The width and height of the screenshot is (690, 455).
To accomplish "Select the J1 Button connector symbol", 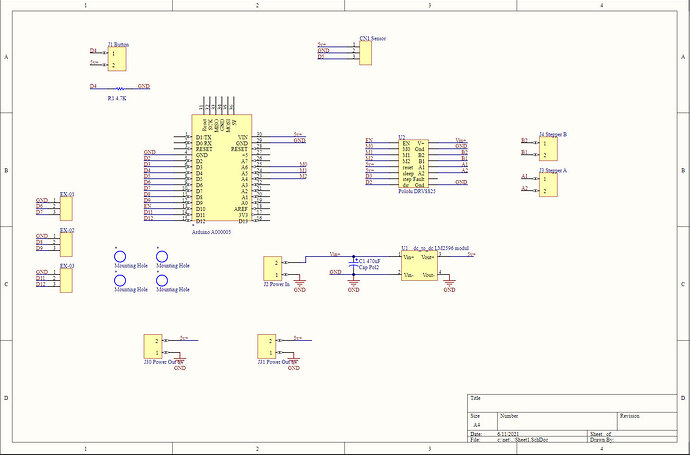I will pyautogui.click(x=117, y=59).
